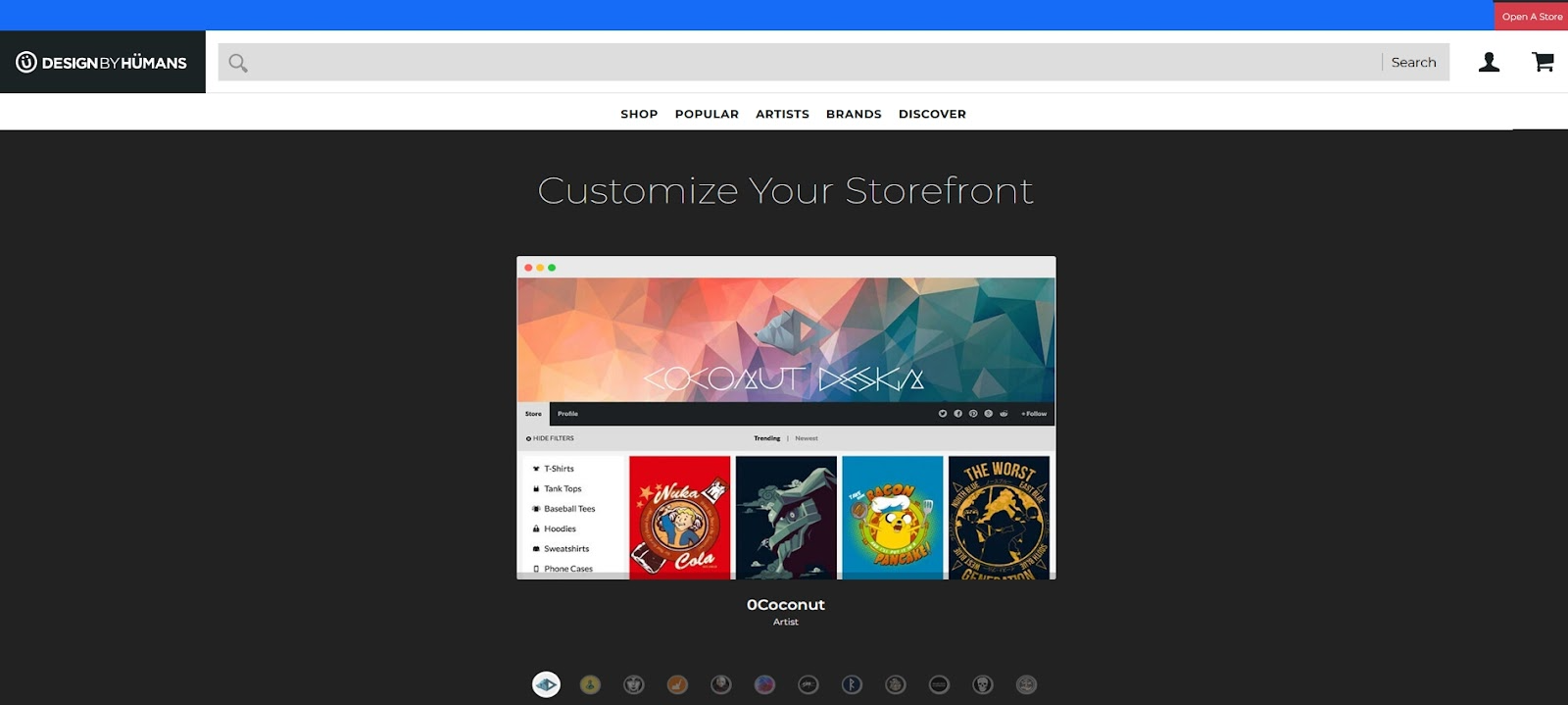
Task: Select the gray ornate sketch avatar
Action: pos(896,684)
